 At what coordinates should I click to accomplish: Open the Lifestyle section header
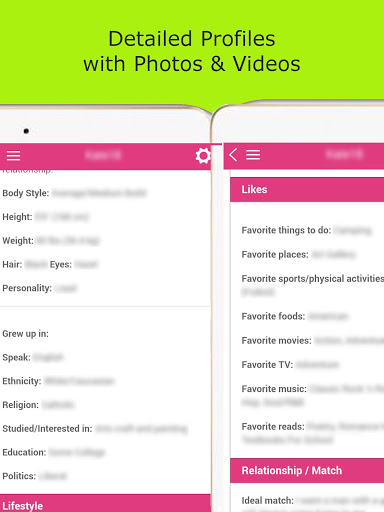(105, 504)
